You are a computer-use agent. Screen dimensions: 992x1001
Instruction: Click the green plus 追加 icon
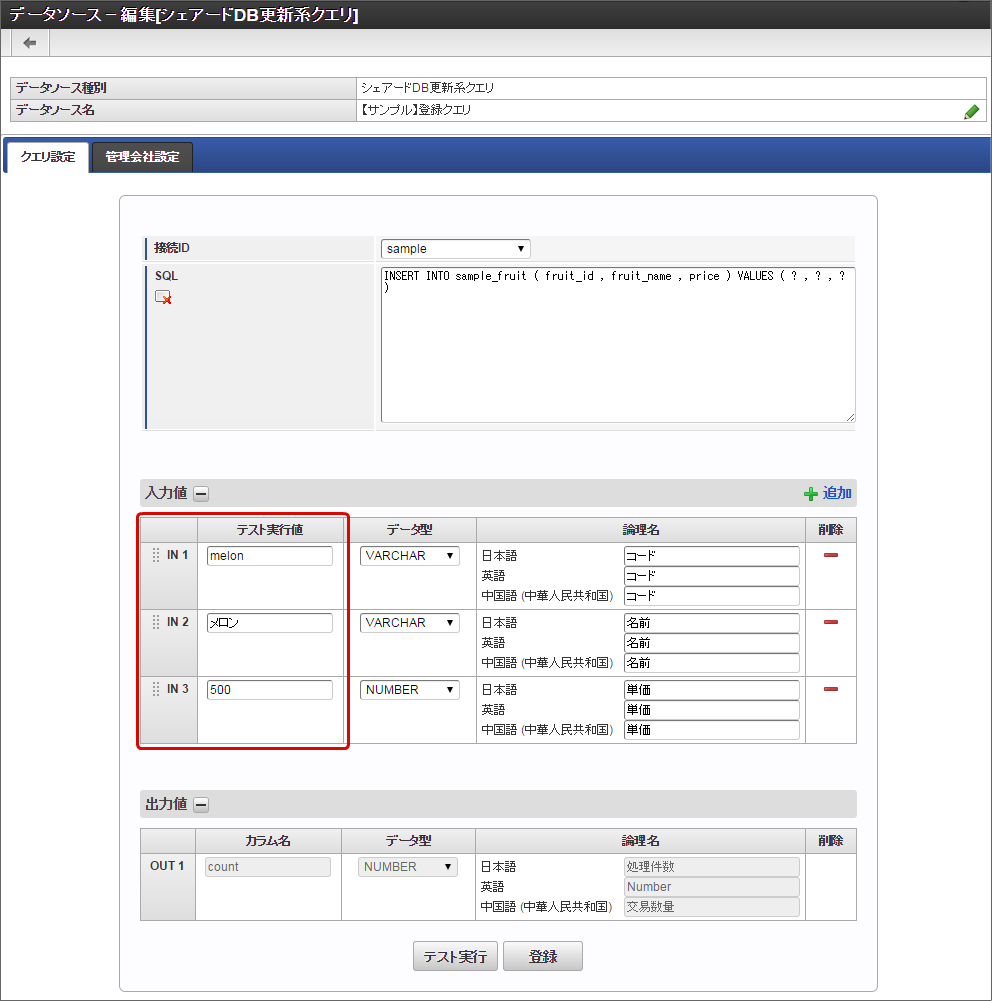coord(811,494)
